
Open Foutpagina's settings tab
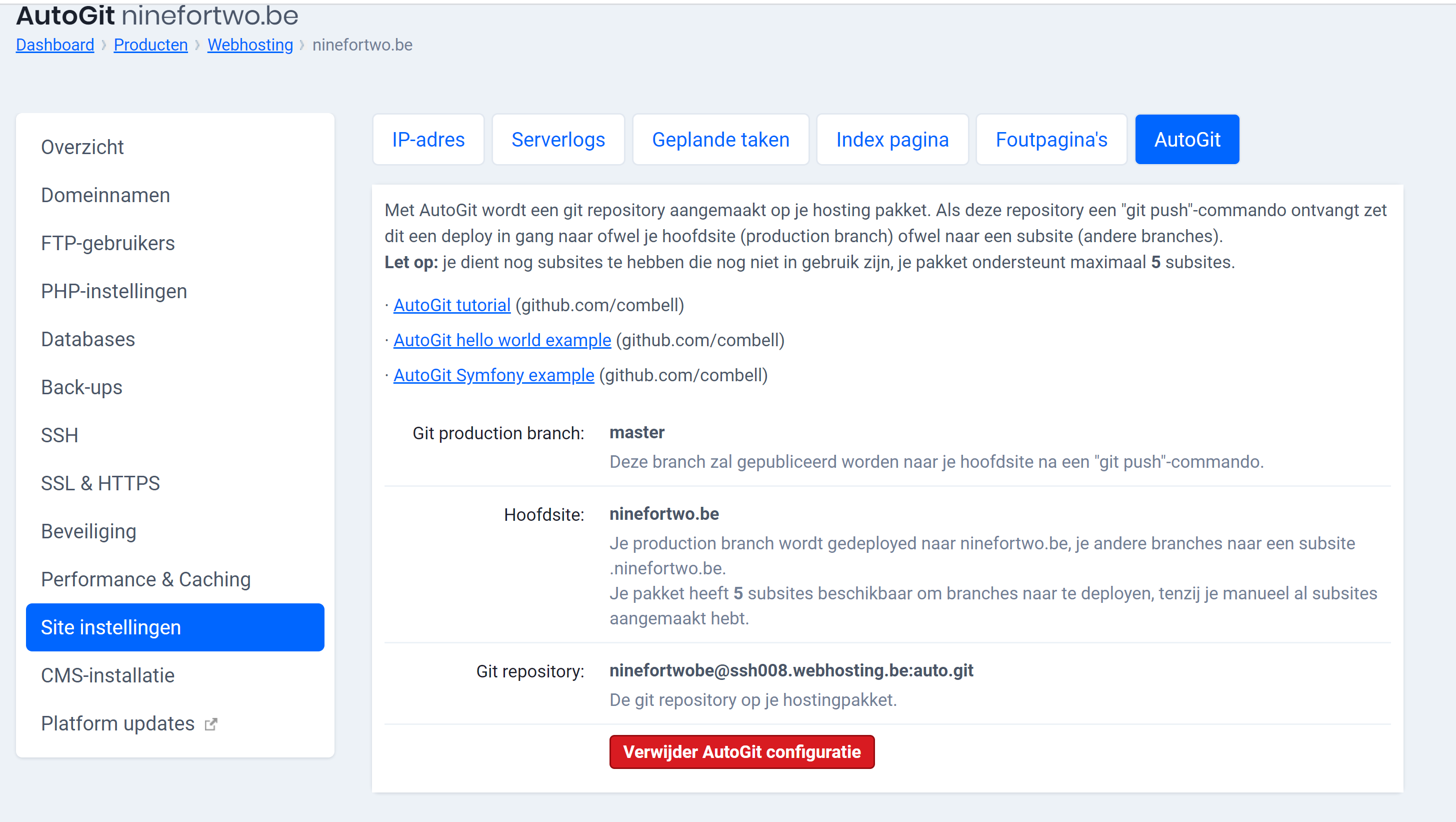tap(1051, 139)
